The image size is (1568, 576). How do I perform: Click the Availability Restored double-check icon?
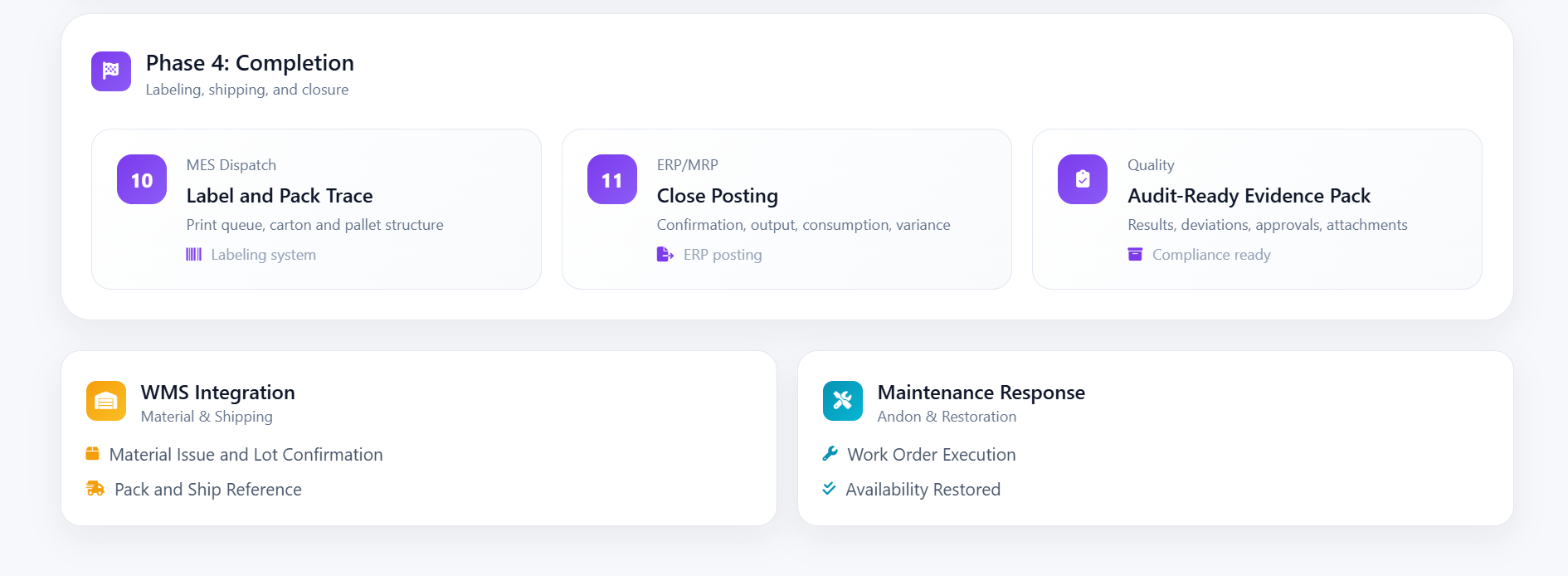tap(829, 489)
